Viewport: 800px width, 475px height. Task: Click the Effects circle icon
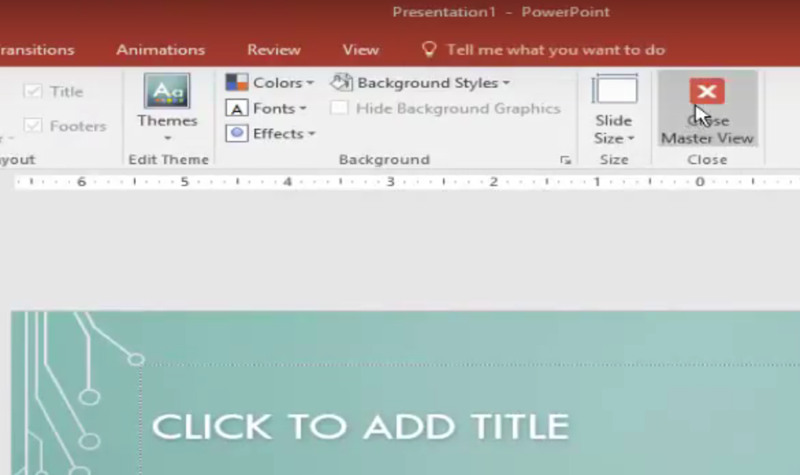coord(237,134)
